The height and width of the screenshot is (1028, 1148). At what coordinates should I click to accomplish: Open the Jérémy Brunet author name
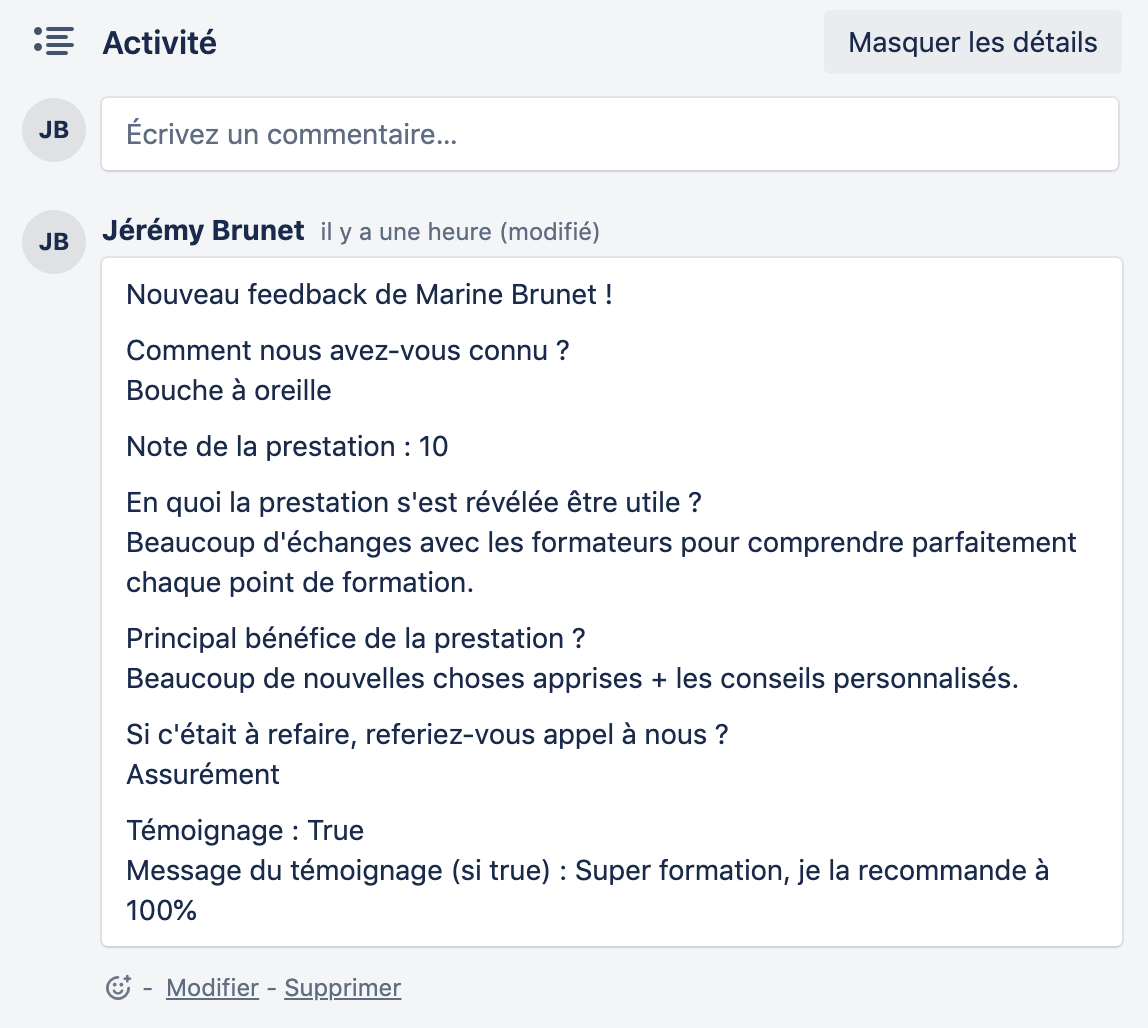click(203, 231)
